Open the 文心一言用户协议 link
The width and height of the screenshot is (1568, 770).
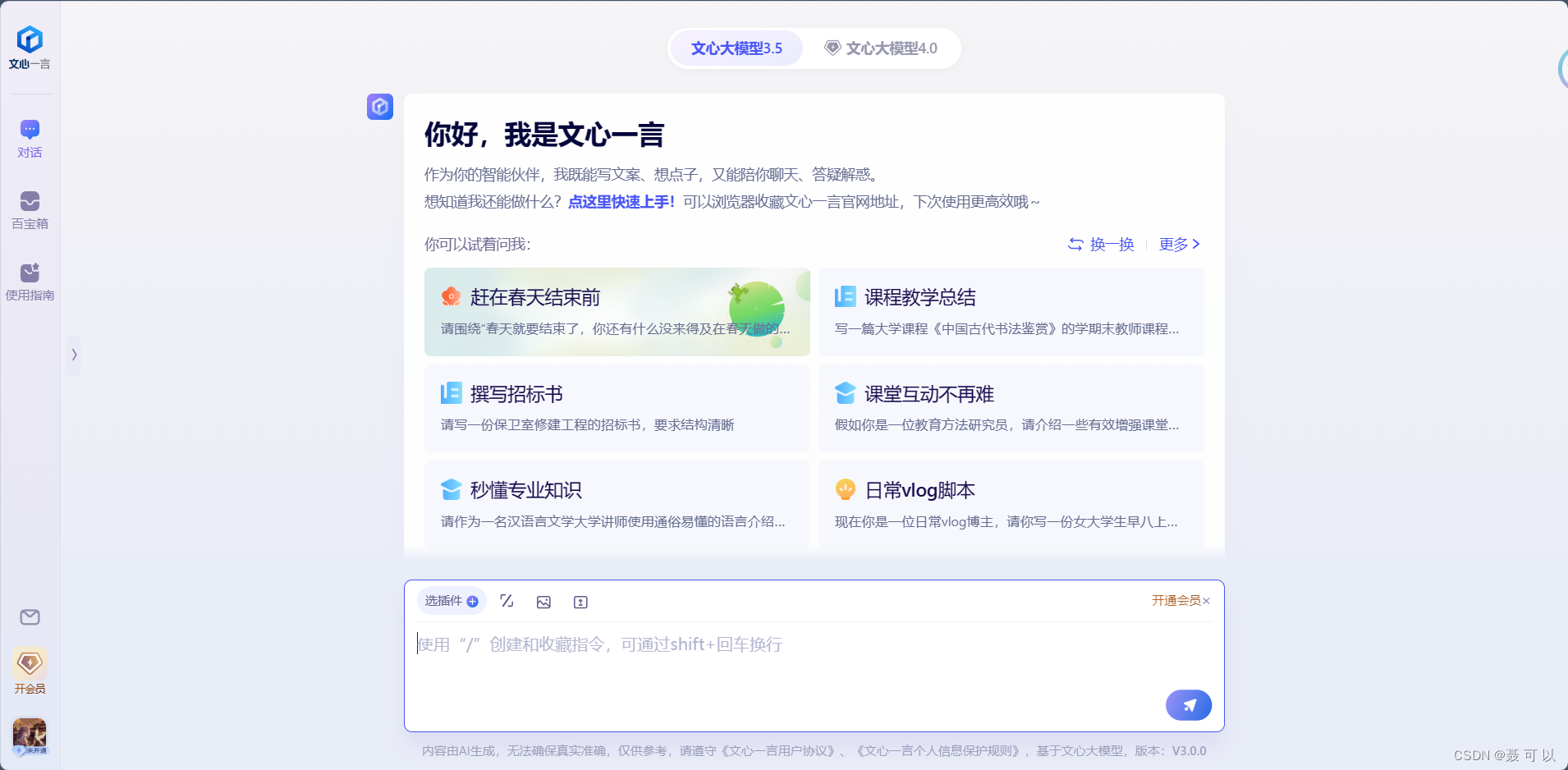pos(779,751)
